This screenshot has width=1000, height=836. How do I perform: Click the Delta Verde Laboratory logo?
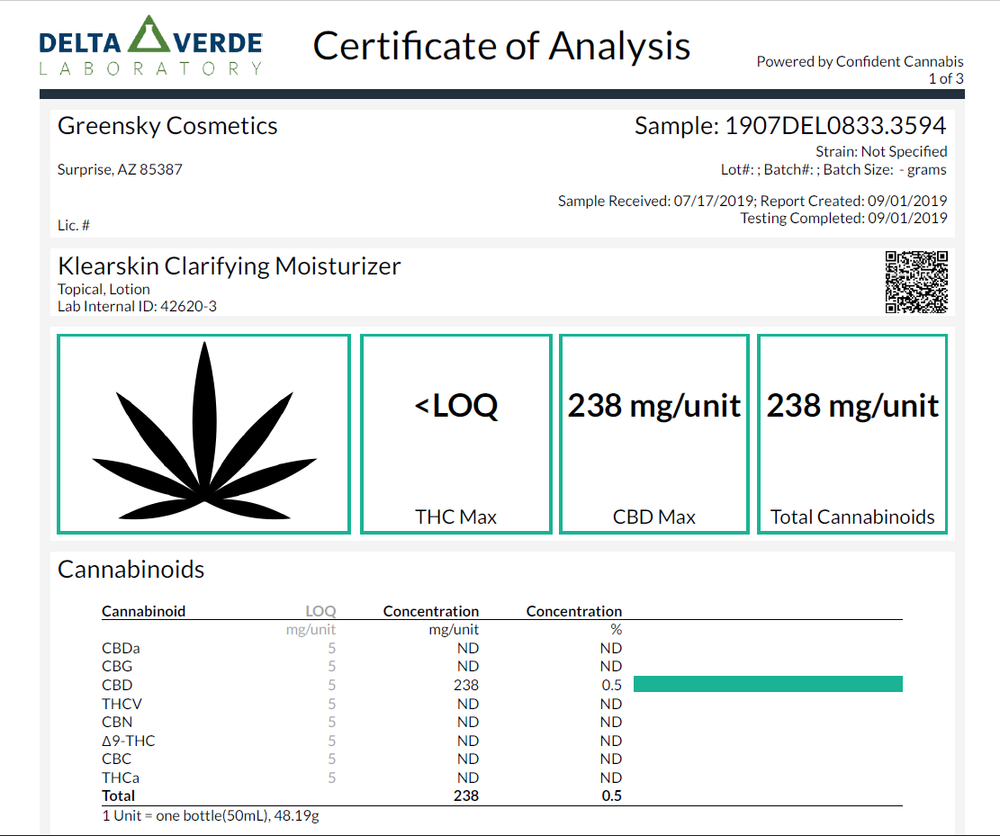pos(151,45)
